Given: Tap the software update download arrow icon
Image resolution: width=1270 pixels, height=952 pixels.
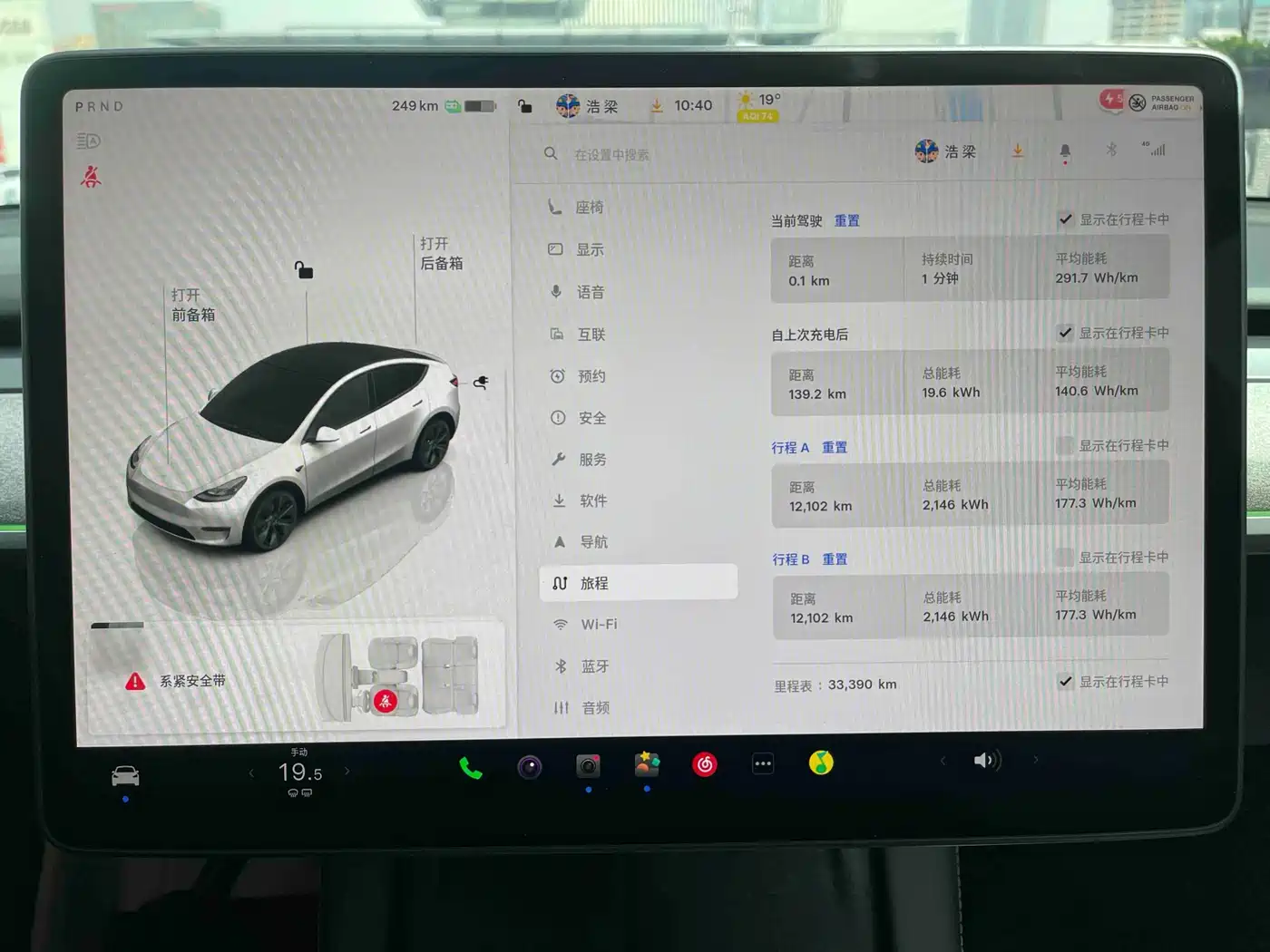Looking at the screenshot, I should (x=1017, y=151).
